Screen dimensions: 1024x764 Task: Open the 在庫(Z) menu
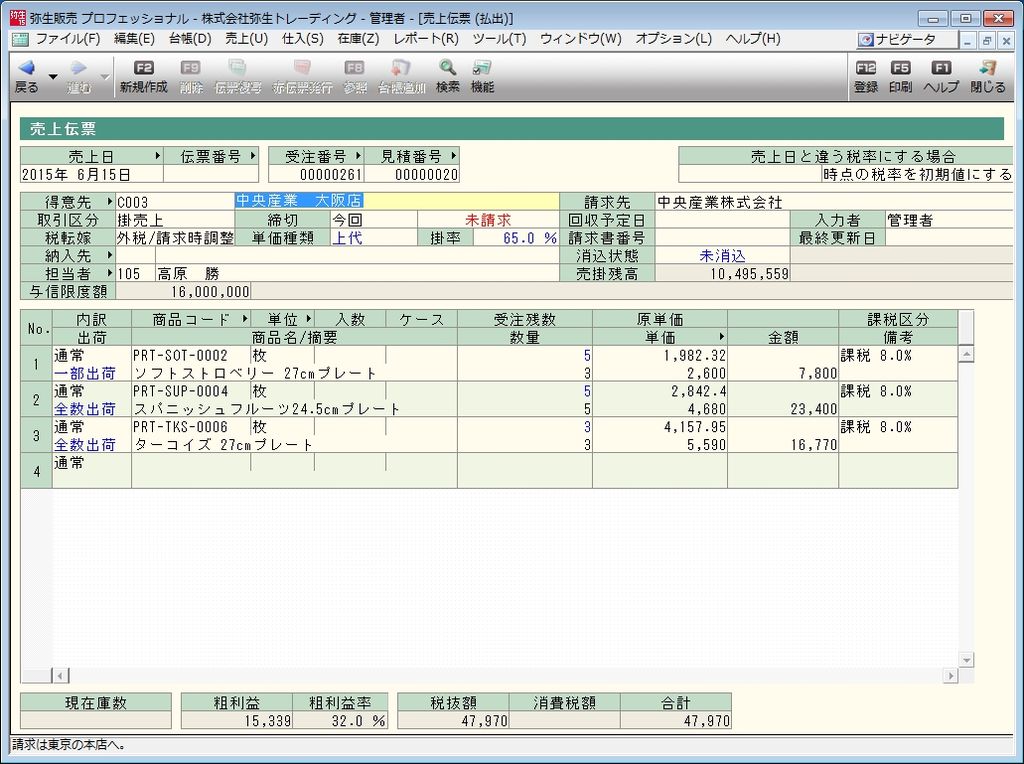tap(358, 39)
